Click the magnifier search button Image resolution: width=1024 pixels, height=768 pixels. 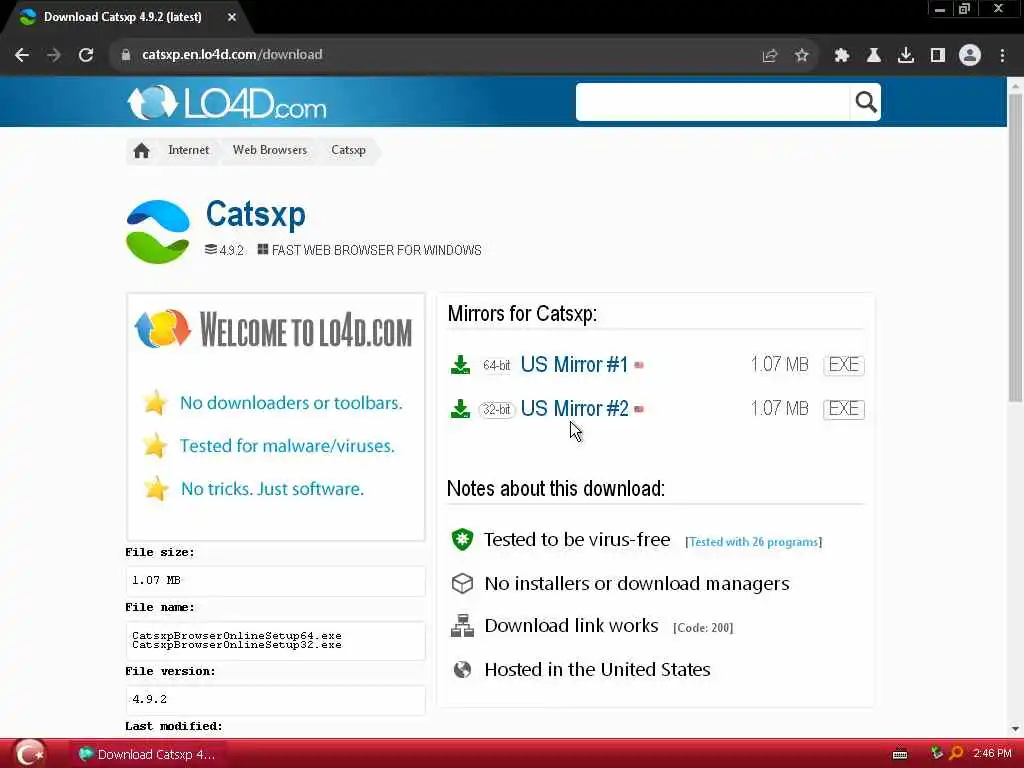pyautogui.click(x=866, y=102)
